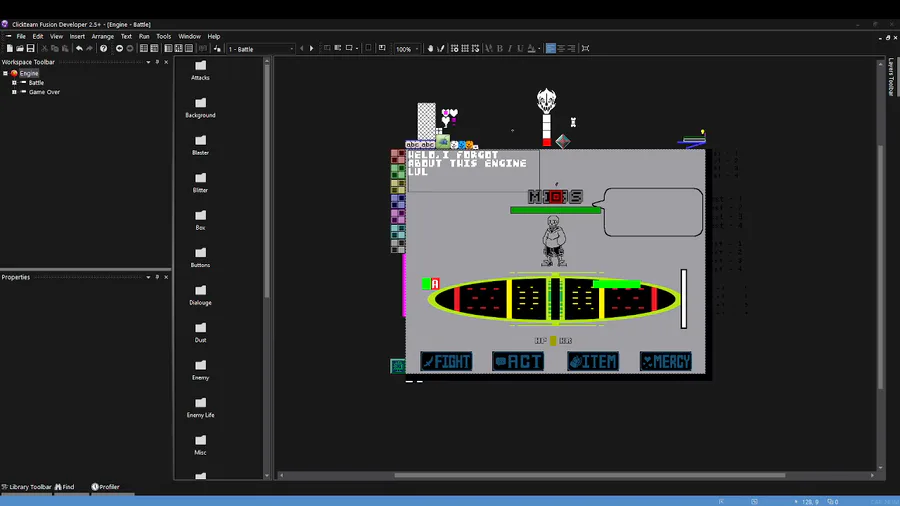
Task: Select the green enemy health bar object
Action: (556, 211)
